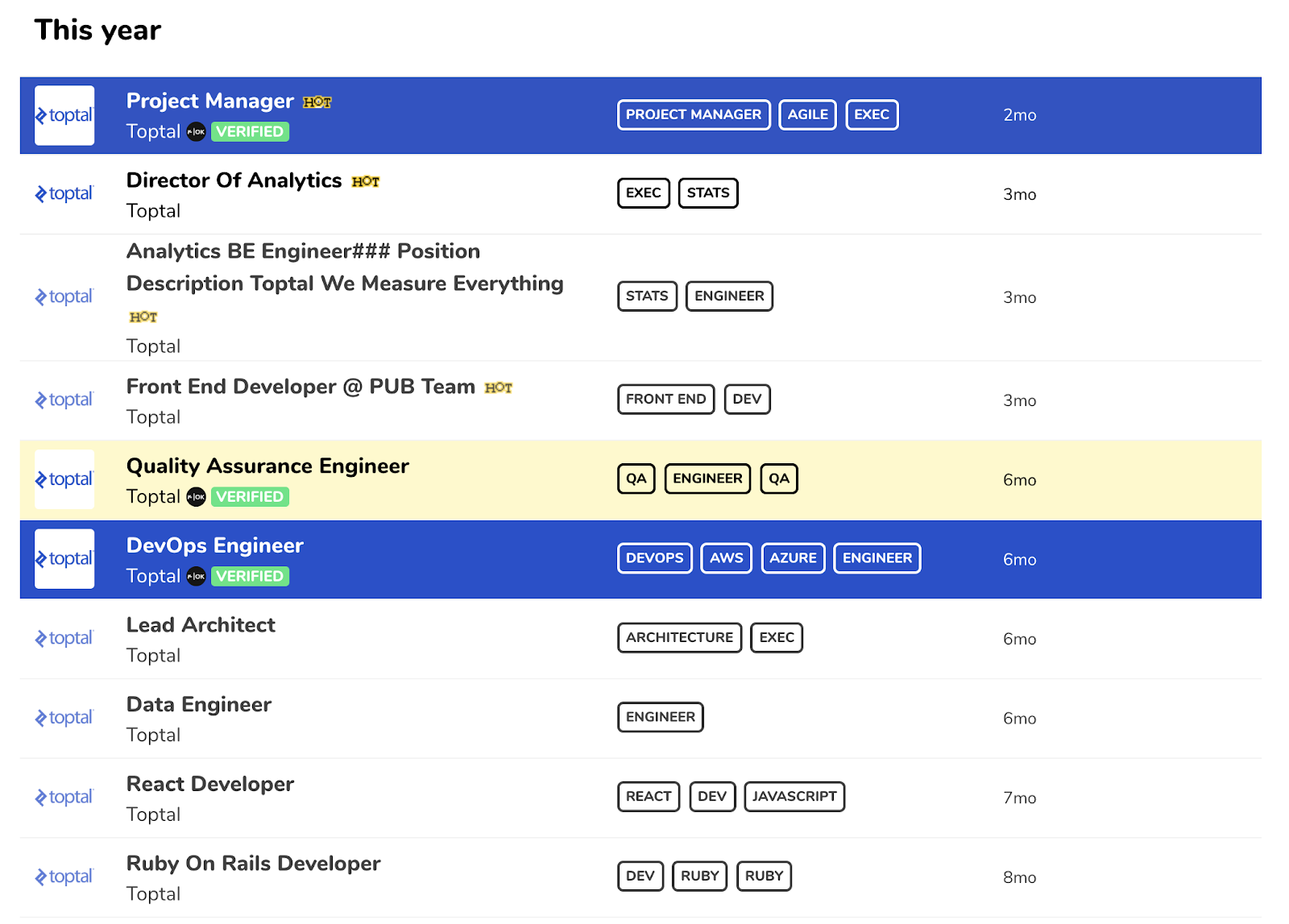Open the Quality Assurance Engineer job listing

point(267,466)
